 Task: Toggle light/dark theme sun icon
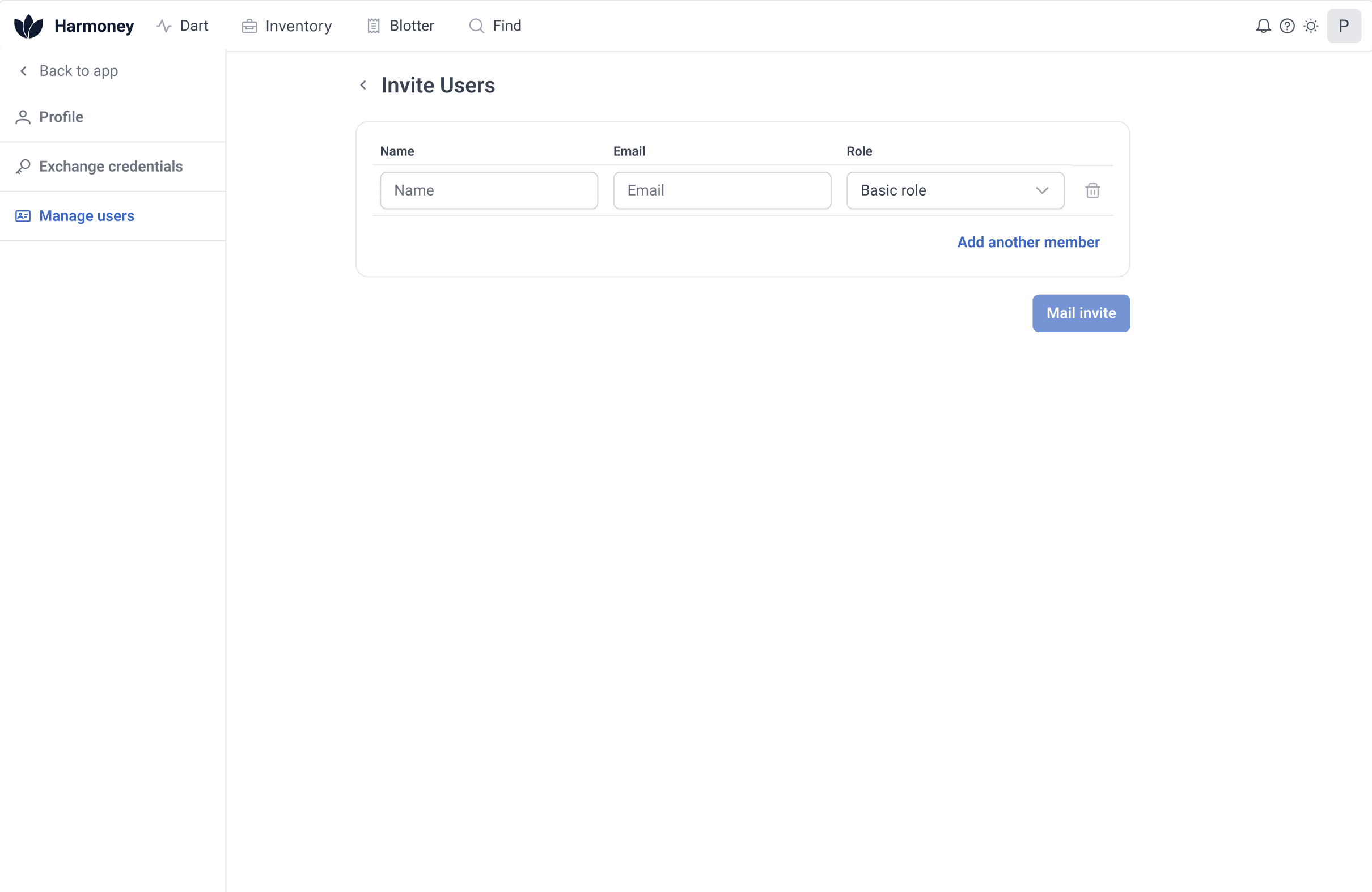1311,26
